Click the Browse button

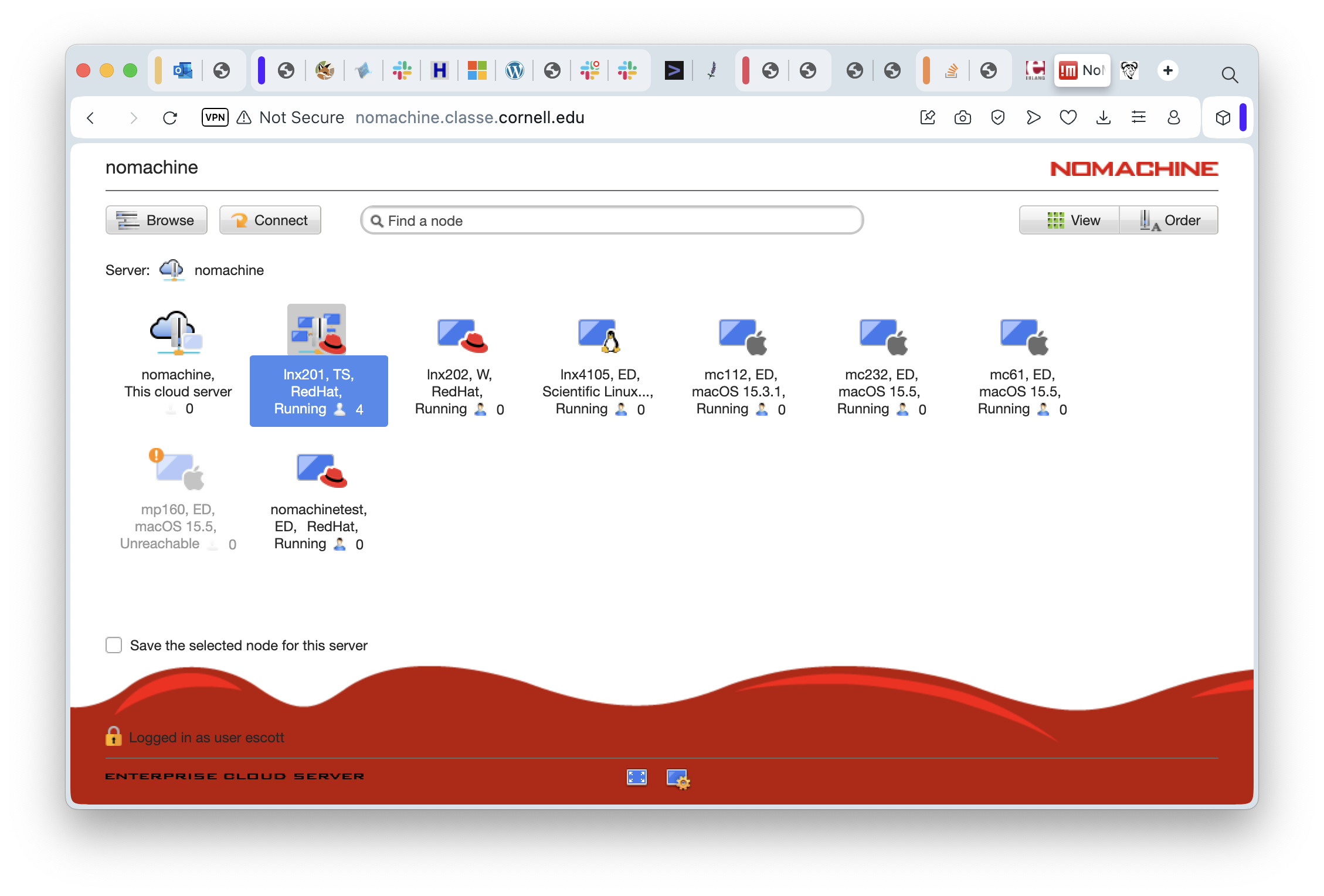coord(156,220)
